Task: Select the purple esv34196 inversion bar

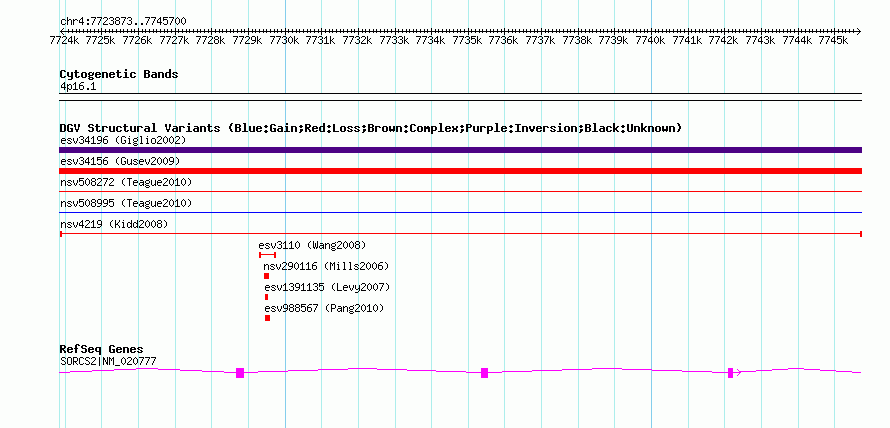Action: pyautogui.click(x=460, y=150)
